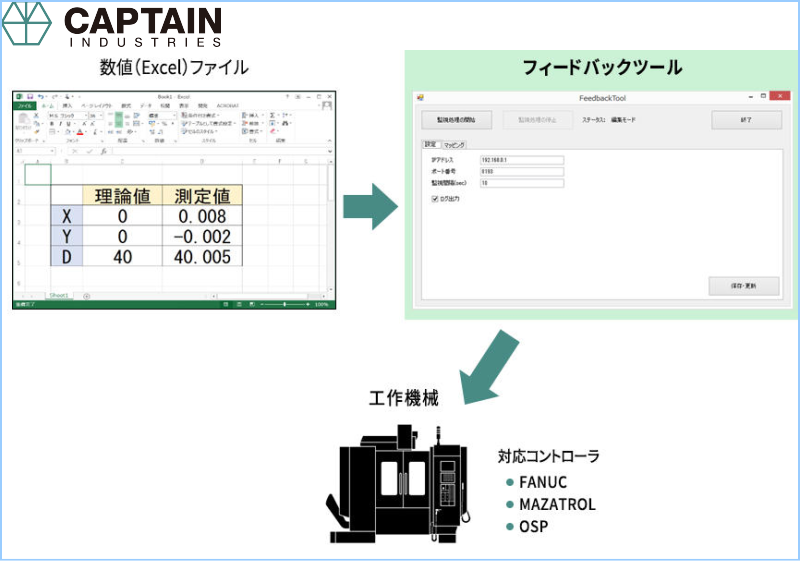Open the font name dropdown in Excel
The image size is (800, 561).
pyautogui.click(x=86, y=115)
